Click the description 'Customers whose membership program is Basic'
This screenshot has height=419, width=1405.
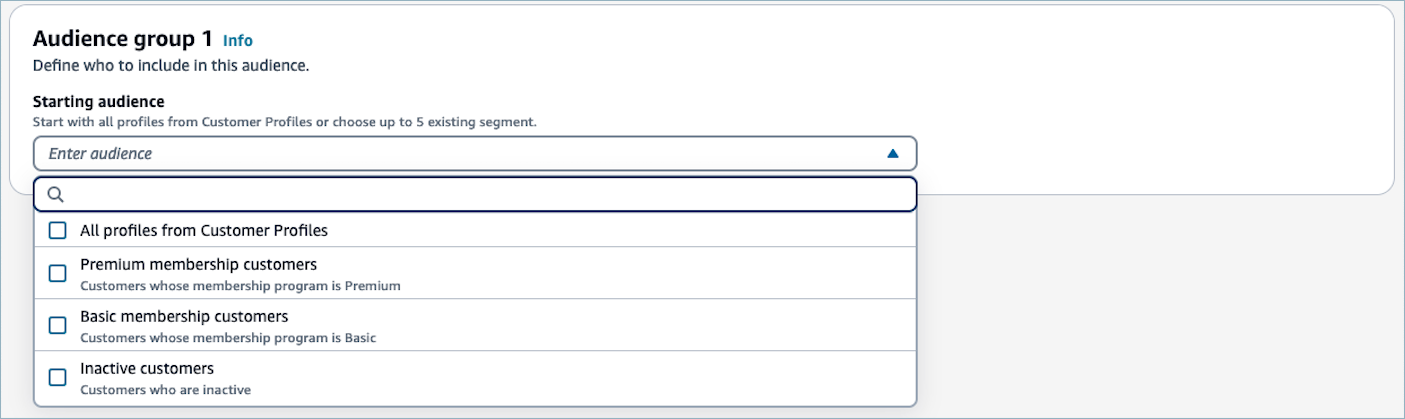(228, 338)
